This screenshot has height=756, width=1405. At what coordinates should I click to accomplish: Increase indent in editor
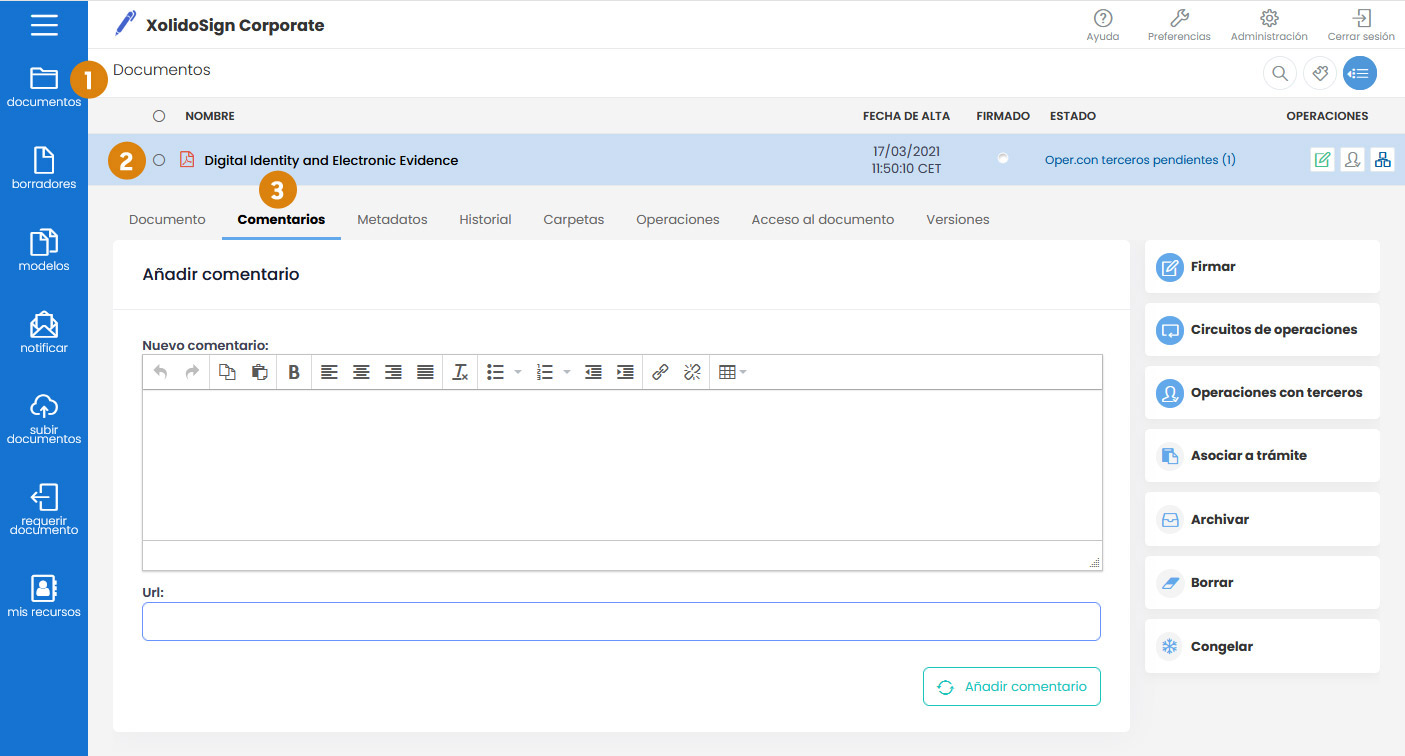pos(625,372)
